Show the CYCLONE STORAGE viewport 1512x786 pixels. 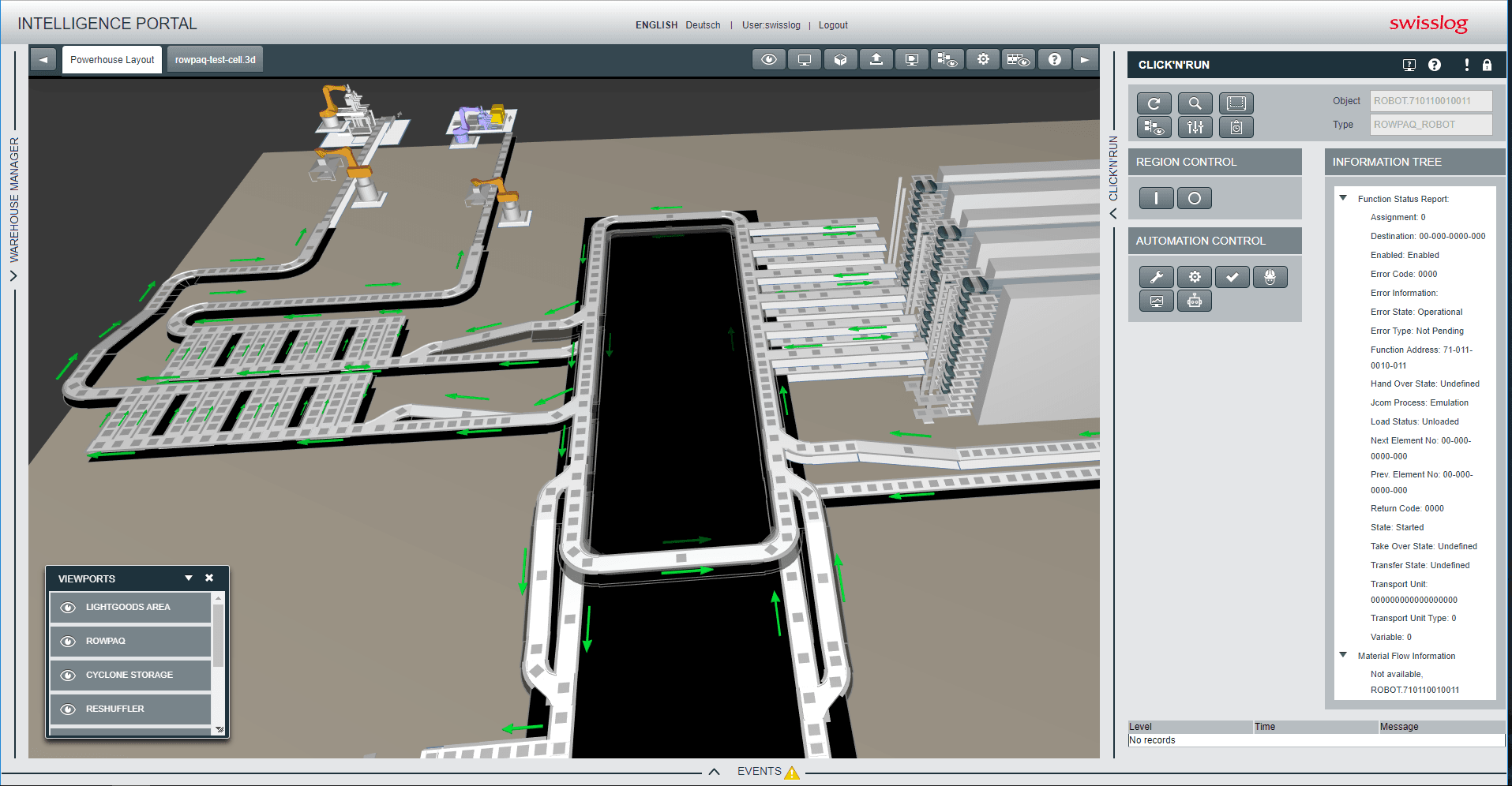130,676
